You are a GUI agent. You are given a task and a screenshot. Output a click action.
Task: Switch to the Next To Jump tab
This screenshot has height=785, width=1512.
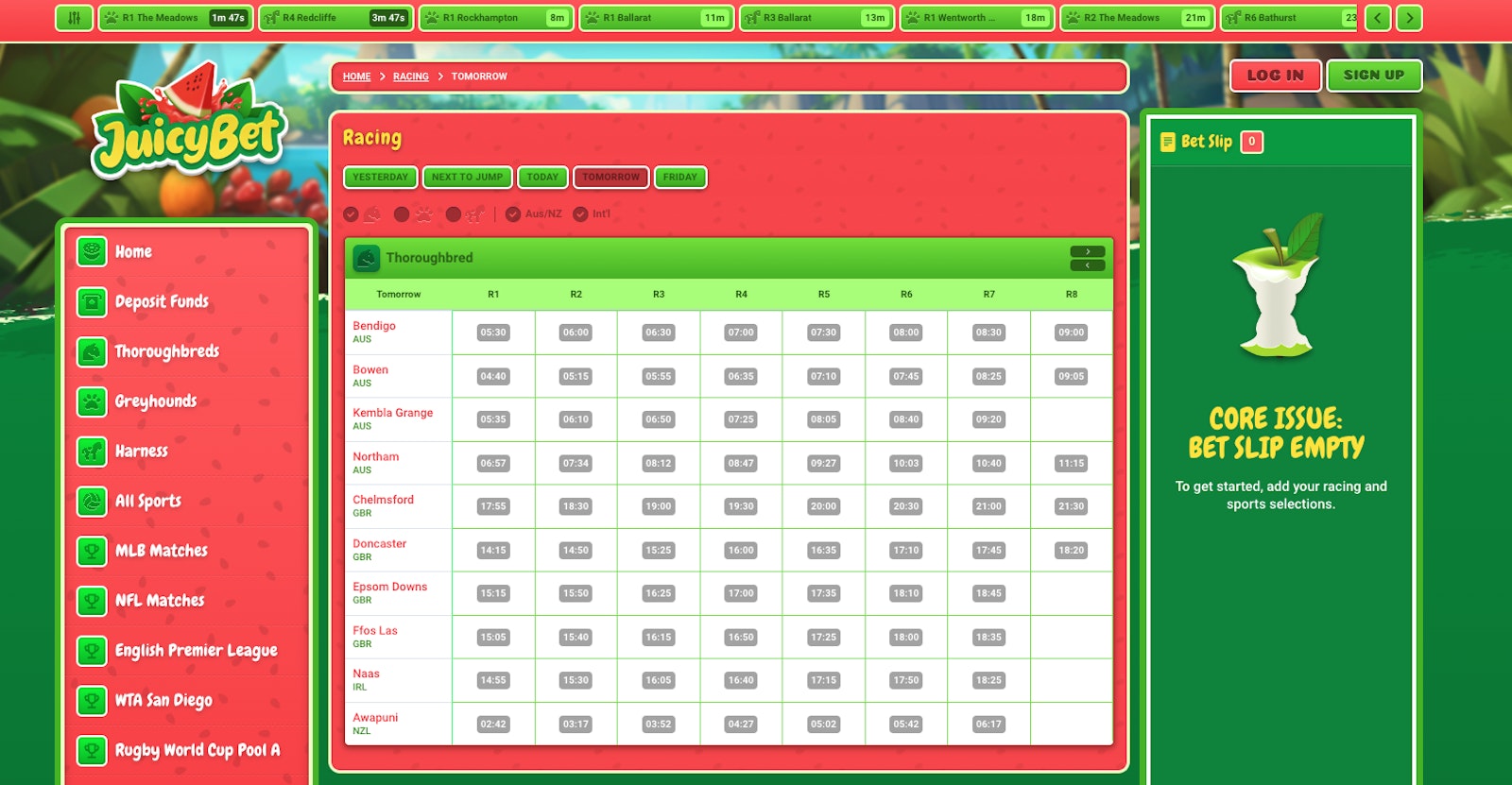click(x=467, y=178)
